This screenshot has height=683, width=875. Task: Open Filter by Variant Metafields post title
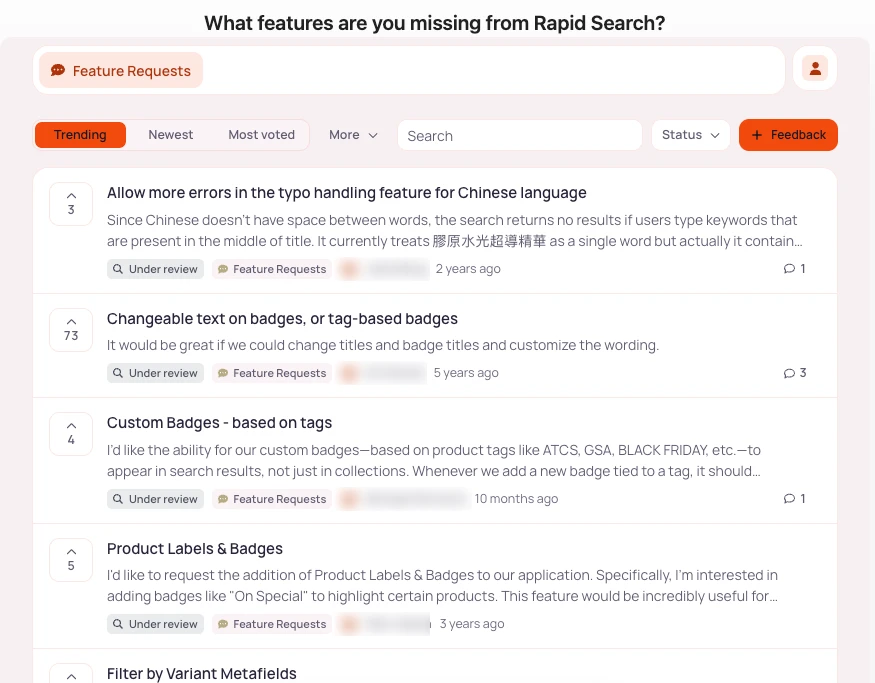coord(201,674)
